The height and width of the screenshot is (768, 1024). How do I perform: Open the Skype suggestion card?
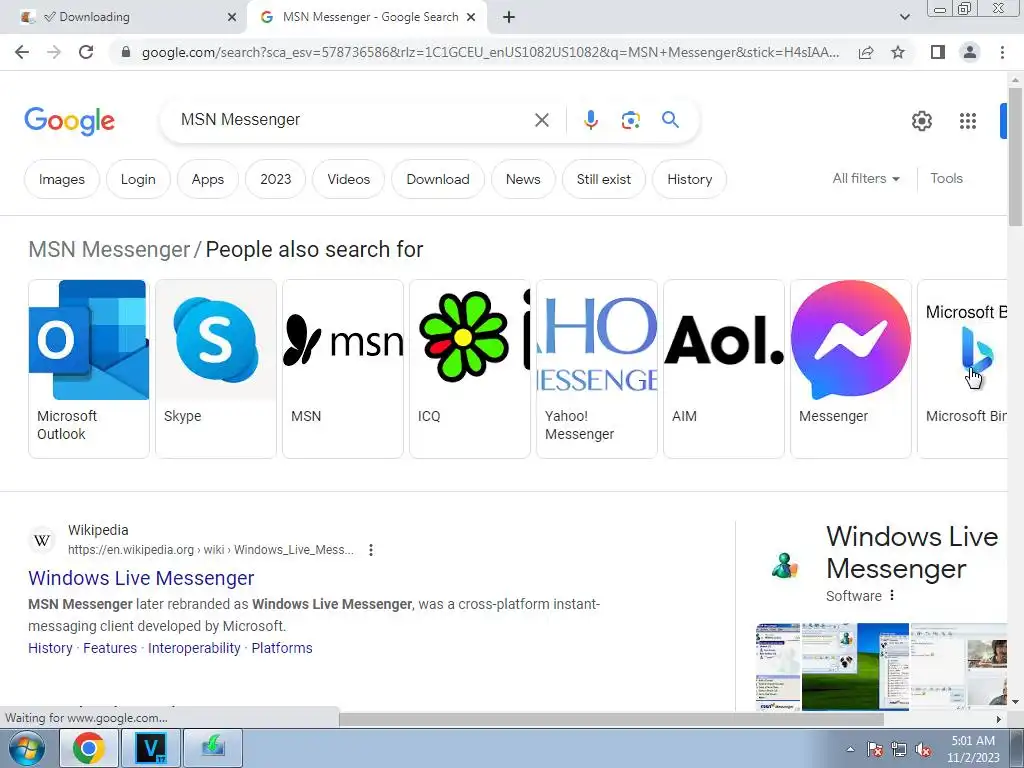(216, 369)
